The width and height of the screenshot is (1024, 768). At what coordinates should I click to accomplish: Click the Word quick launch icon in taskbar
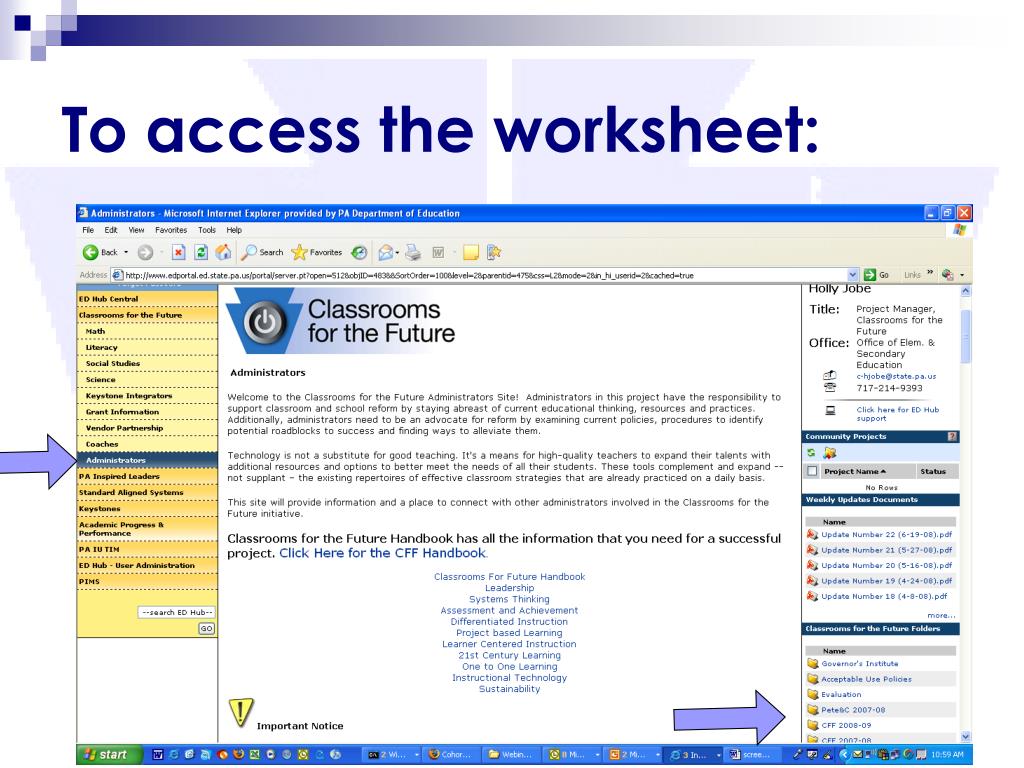(x=157, y=754)
